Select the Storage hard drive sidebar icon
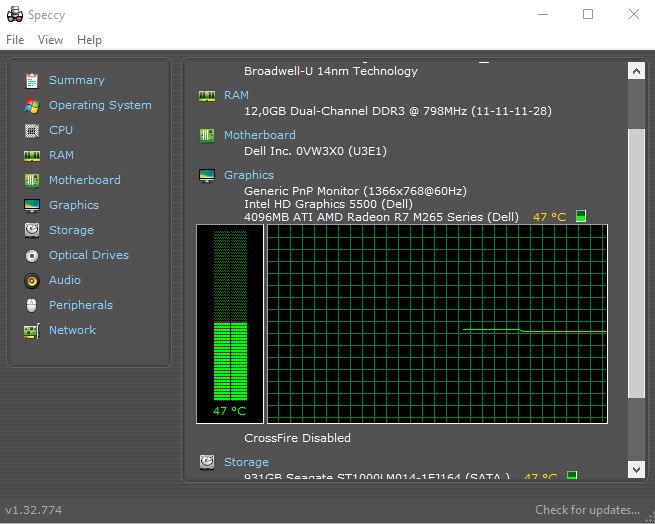 (x=32, y=230)
